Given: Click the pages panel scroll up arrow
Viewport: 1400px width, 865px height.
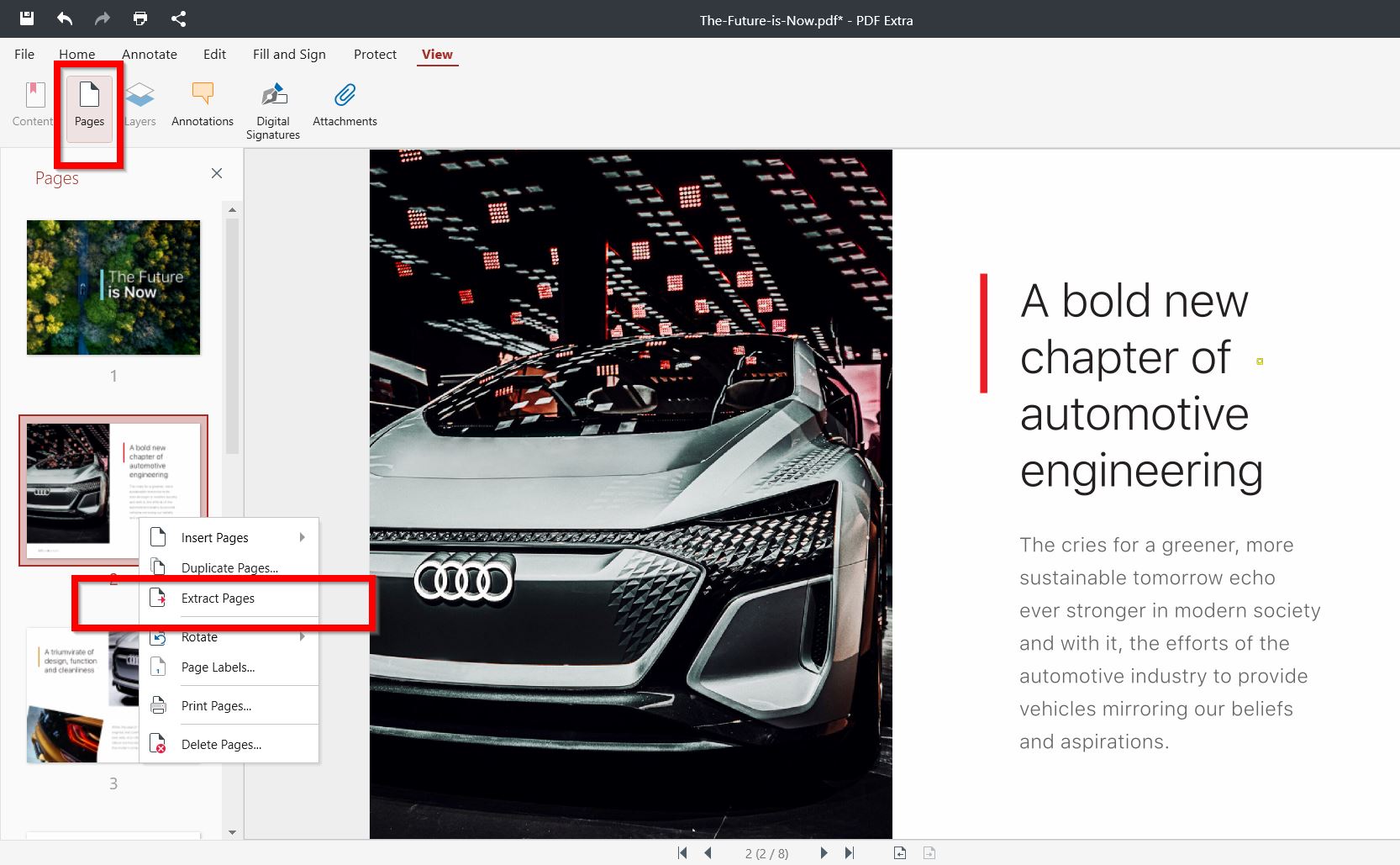Looking at the screenshot, I should click(232, 209).
